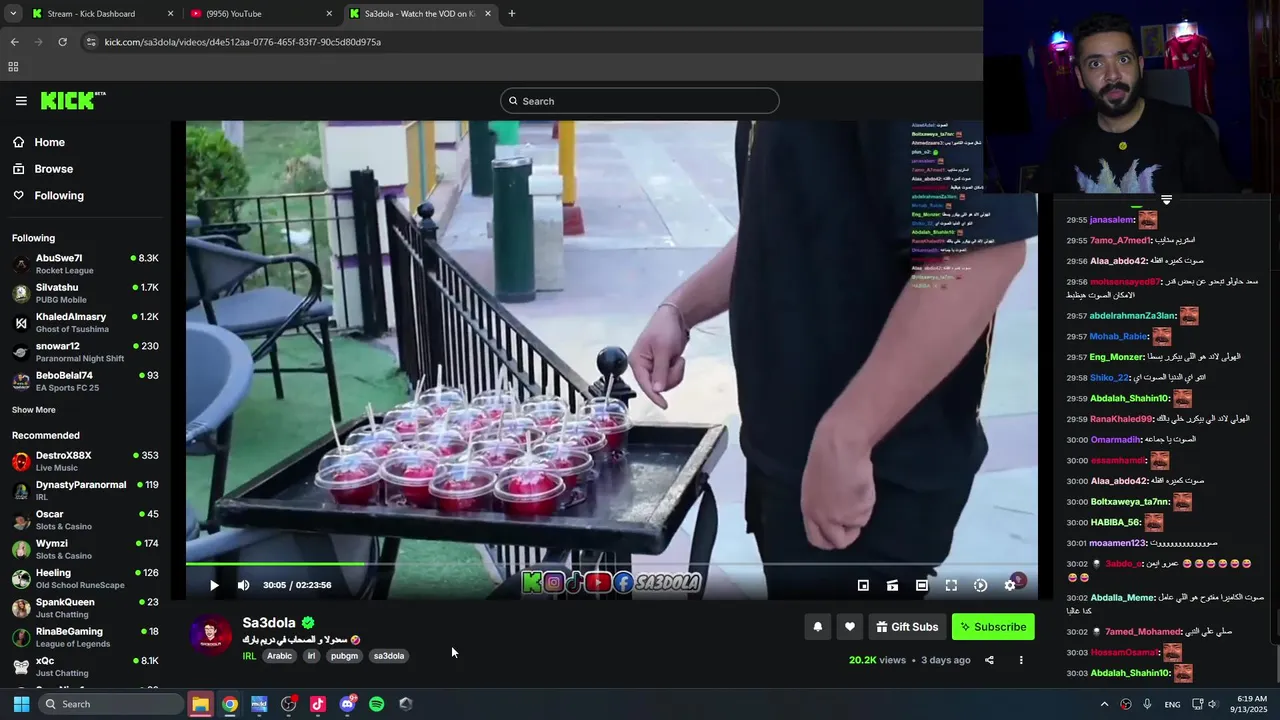Image resolution: width=1280 pixels, height=720 pixels.
Task: Open xQc recommended channel
Action: click(x=84, y=666)
